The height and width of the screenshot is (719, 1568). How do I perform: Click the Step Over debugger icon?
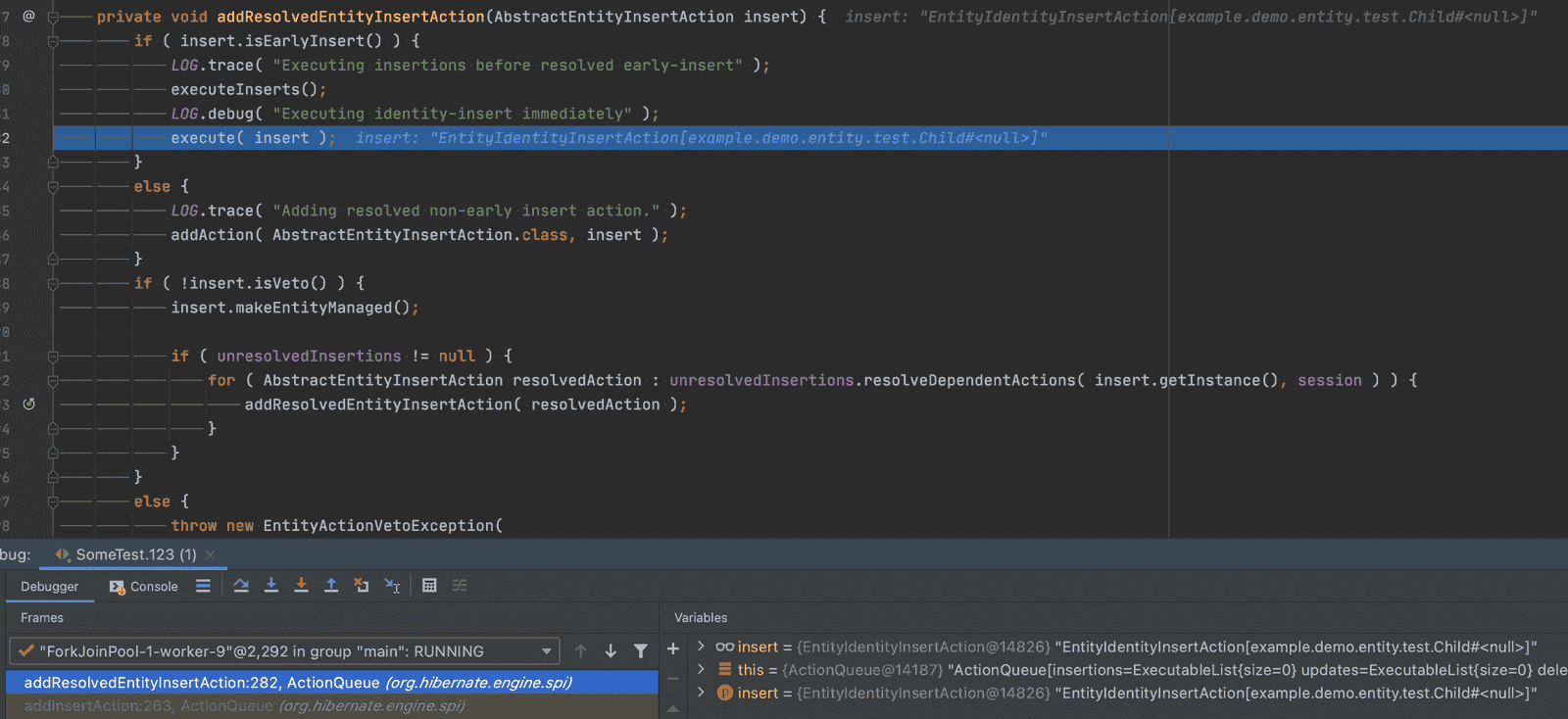(241, 586)
